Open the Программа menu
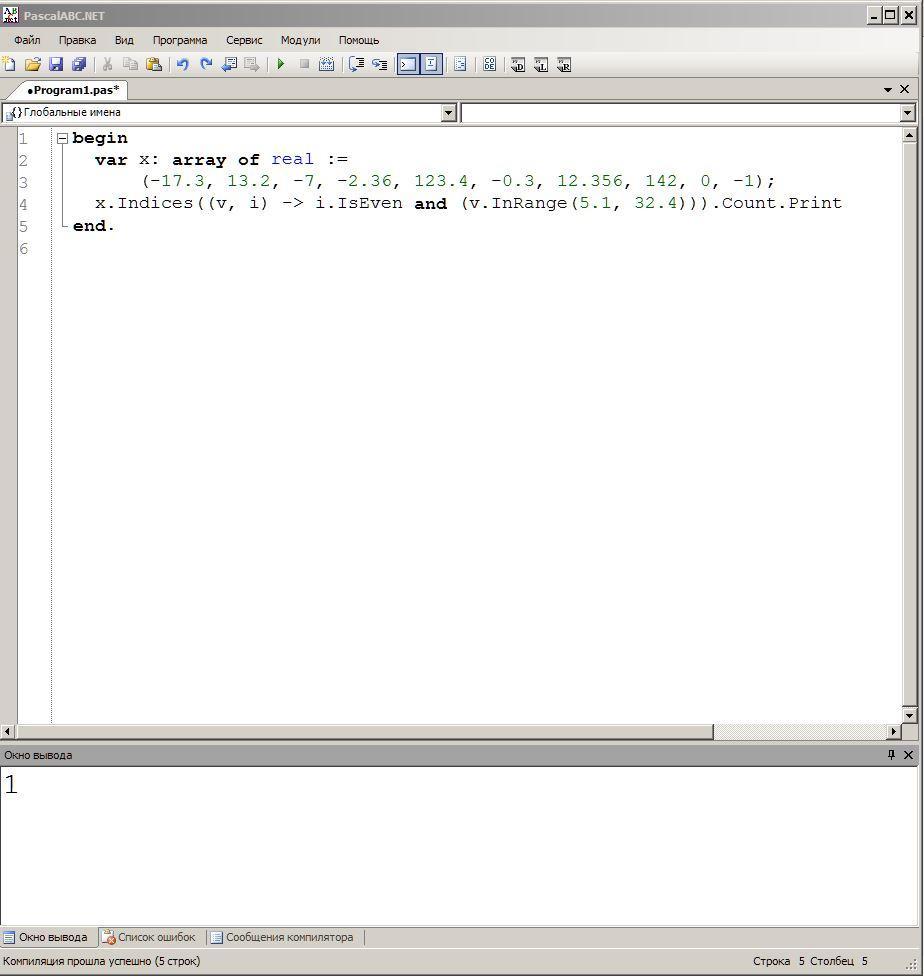 point(180,41)
